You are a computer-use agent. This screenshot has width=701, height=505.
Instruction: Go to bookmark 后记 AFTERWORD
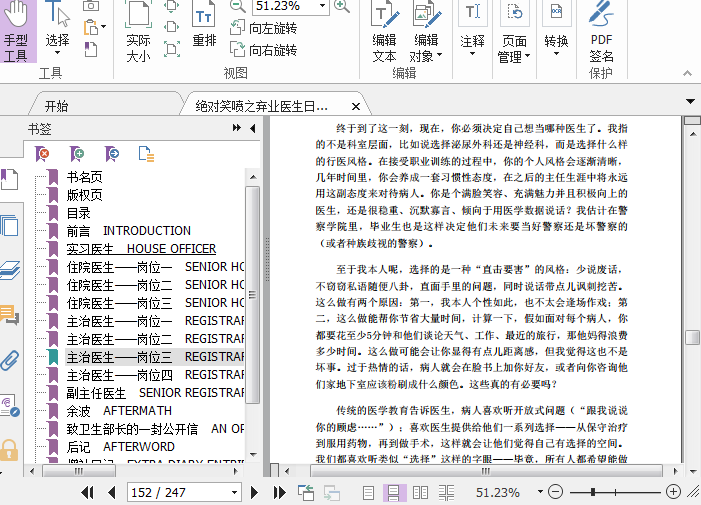pyautogui.click(x=121, y=446)
